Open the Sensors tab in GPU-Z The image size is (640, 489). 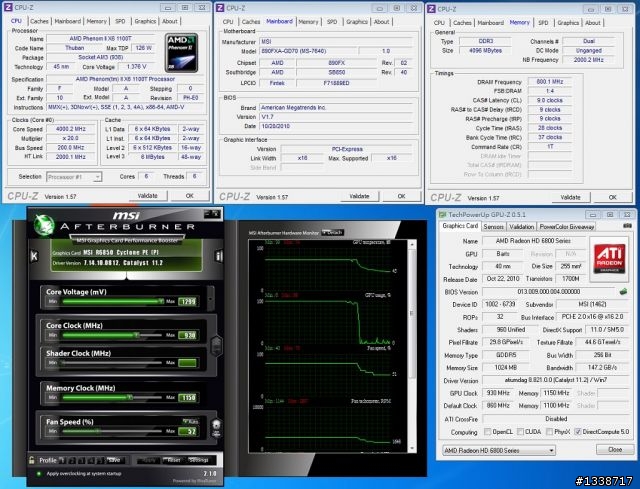[x=493, y=227]
